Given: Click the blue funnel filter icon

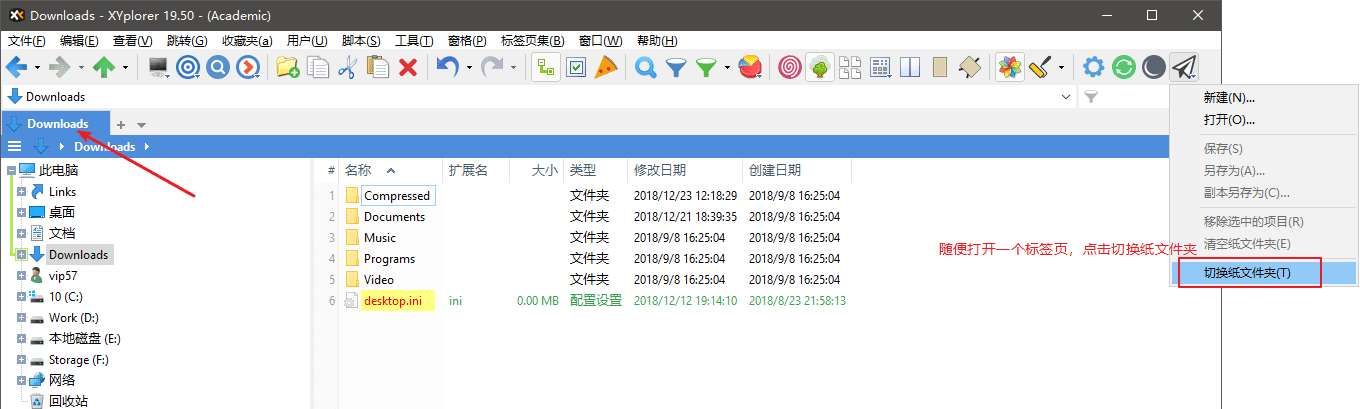Looking at the screenshot, I should pyautogui.click(x=676, y=67).
